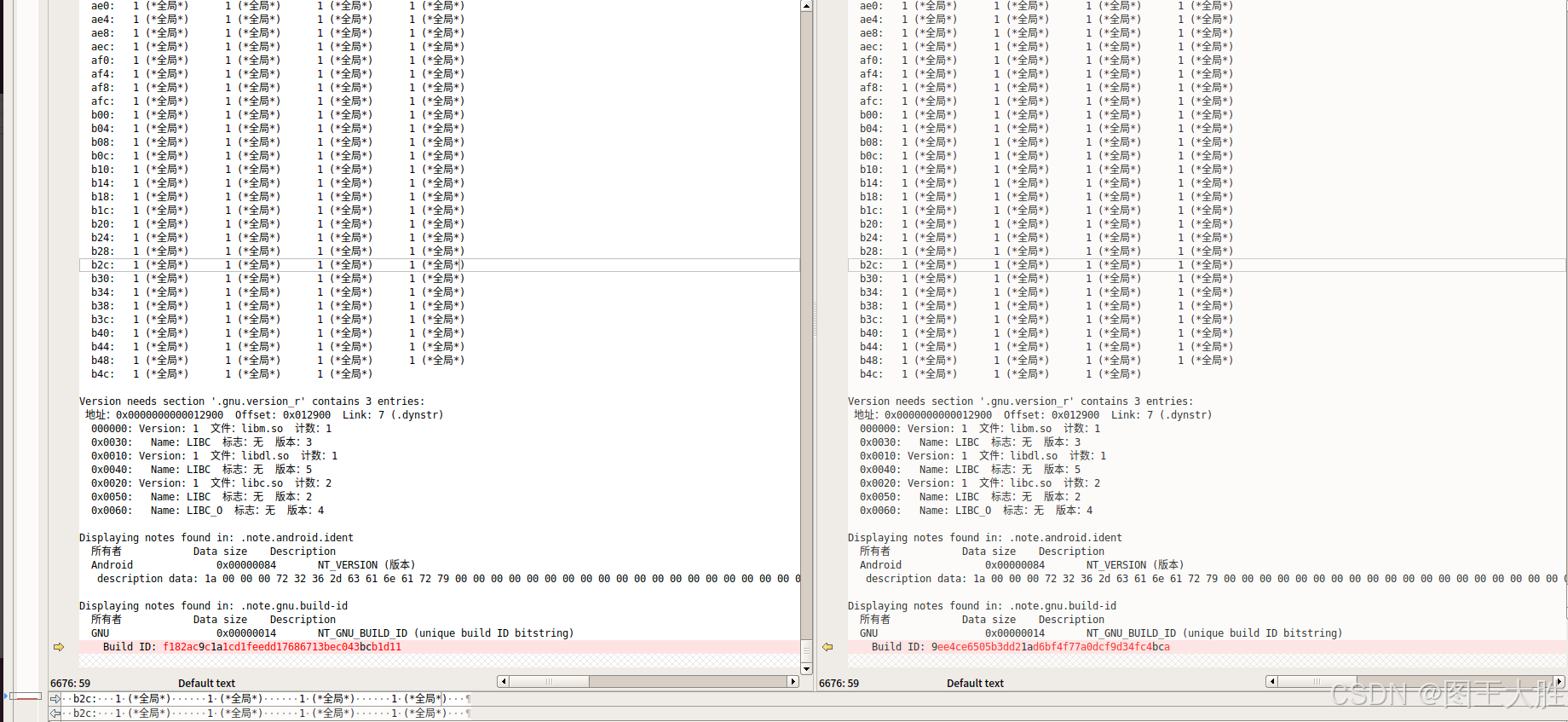The image size is (1568, 722).
Task: Click right pane Android NT_VERSION line
Action: 1022,565
